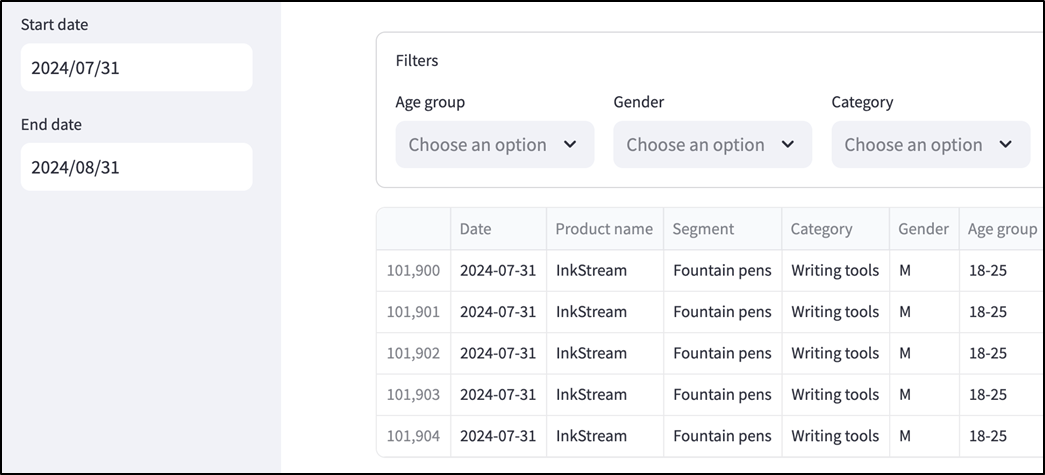Click gender M cell in row 101,901
Image resolution: width=1045 pixels, height=475 pixels.
coord(924,312)
